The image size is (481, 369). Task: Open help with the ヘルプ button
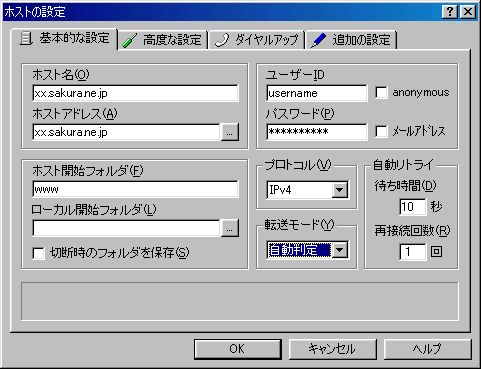coord(428,349)
